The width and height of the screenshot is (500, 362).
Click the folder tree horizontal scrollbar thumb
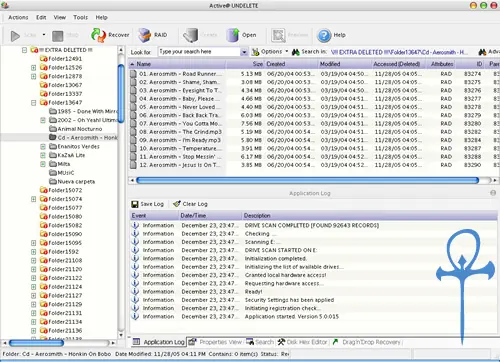click(36, 343)
